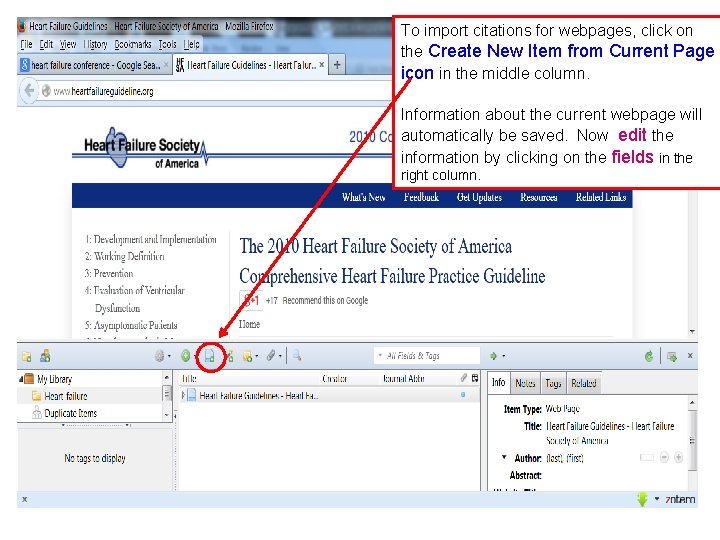
Task: Click the Resources navigation link
Action: coord(539,197)
